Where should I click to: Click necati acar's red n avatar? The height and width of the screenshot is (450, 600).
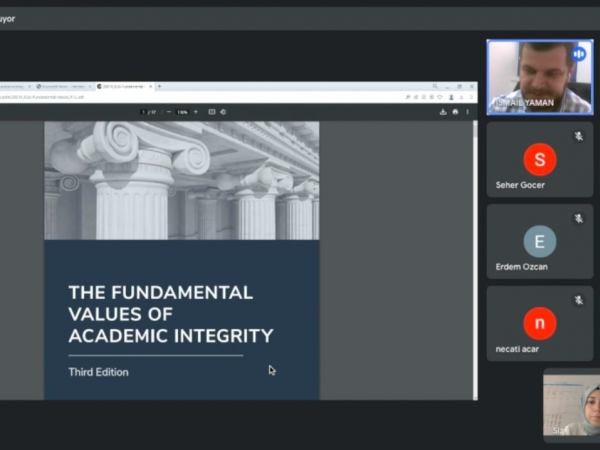point(540,323)
